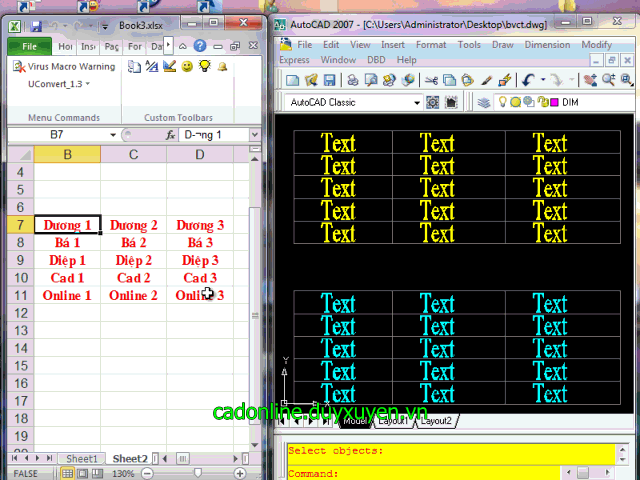Click the smiley face custom toolbar icon
This screenshot has height=480, width=640.
(187, 67)
